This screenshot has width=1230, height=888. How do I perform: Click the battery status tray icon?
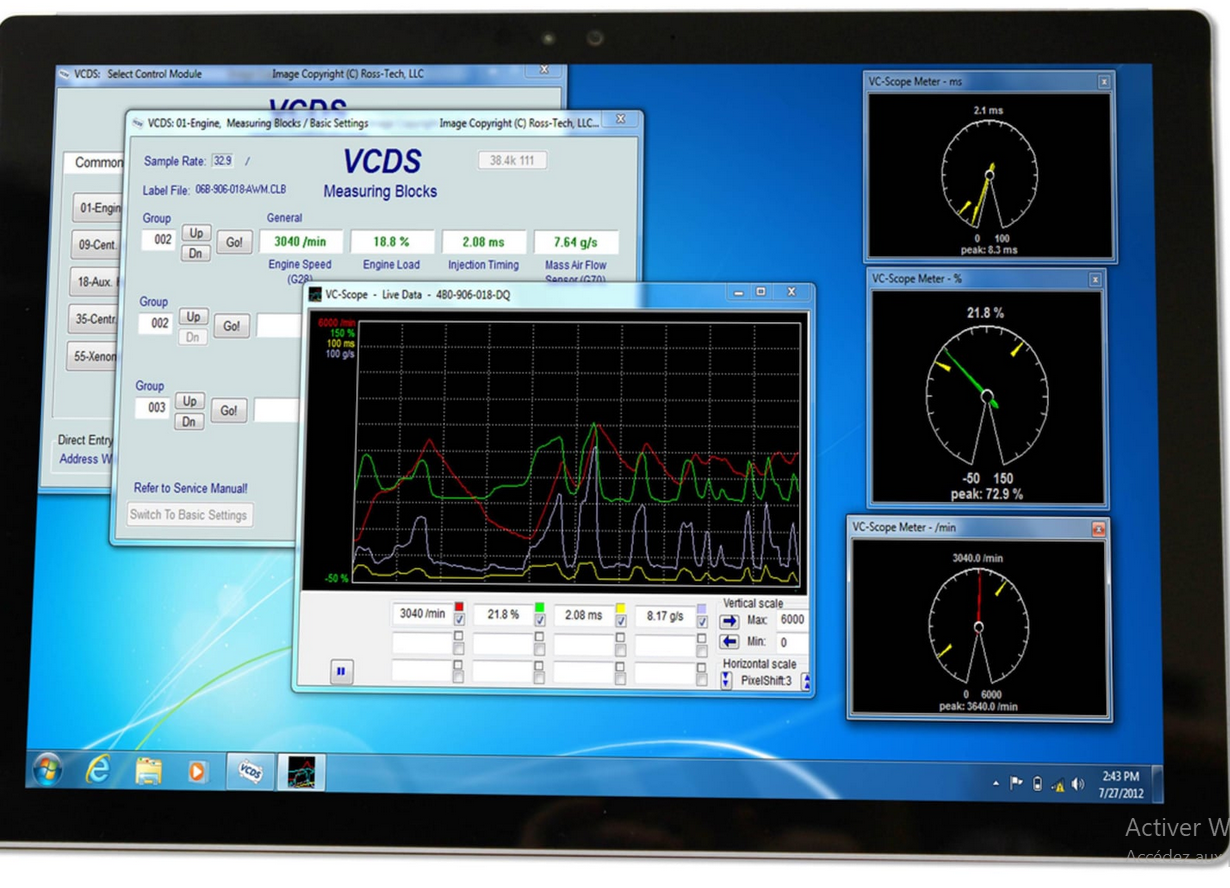pyautogui.click(x=1037, y=784)
